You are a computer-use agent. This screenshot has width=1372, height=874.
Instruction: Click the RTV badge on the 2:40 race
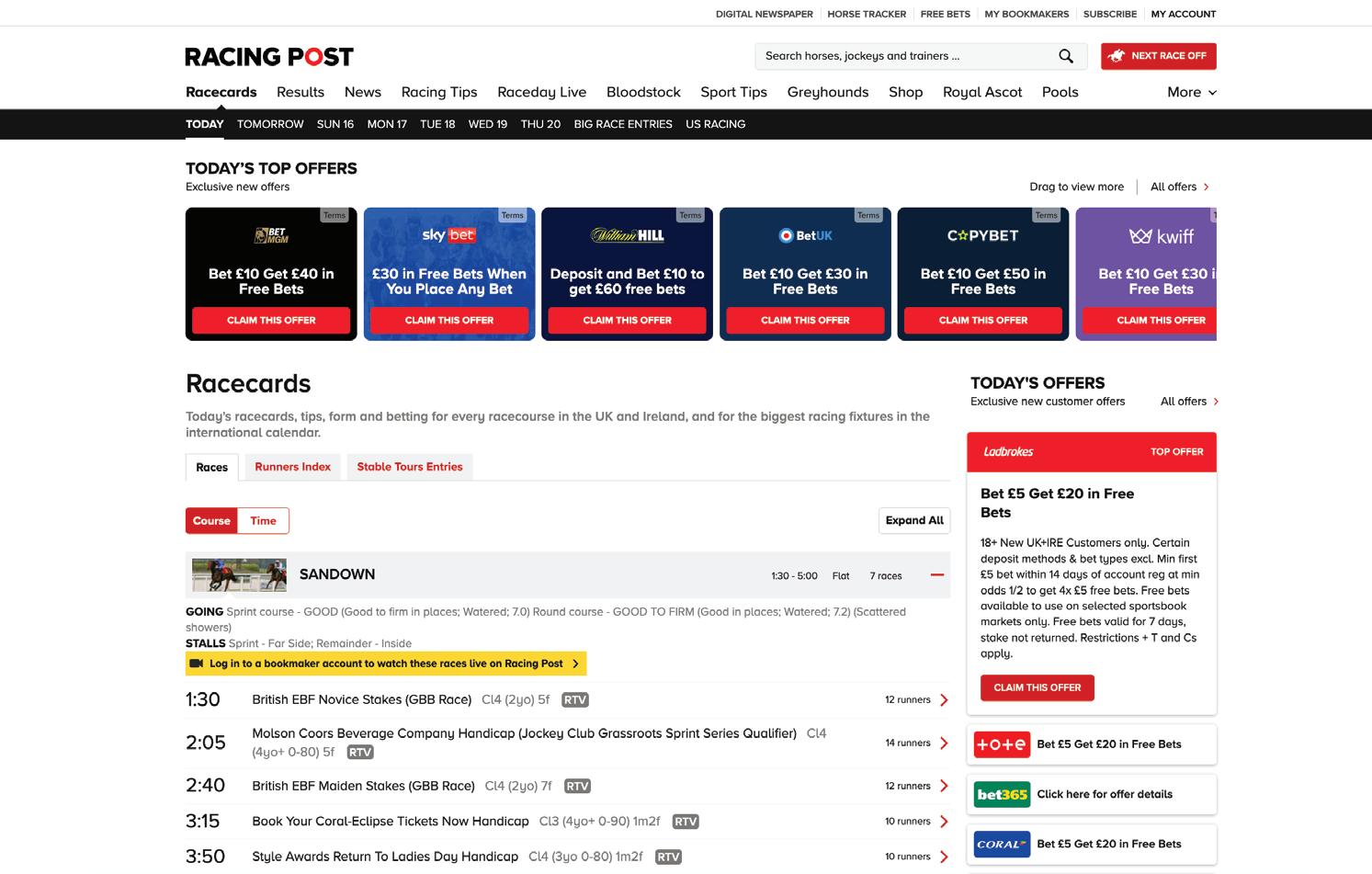point(577,787)
